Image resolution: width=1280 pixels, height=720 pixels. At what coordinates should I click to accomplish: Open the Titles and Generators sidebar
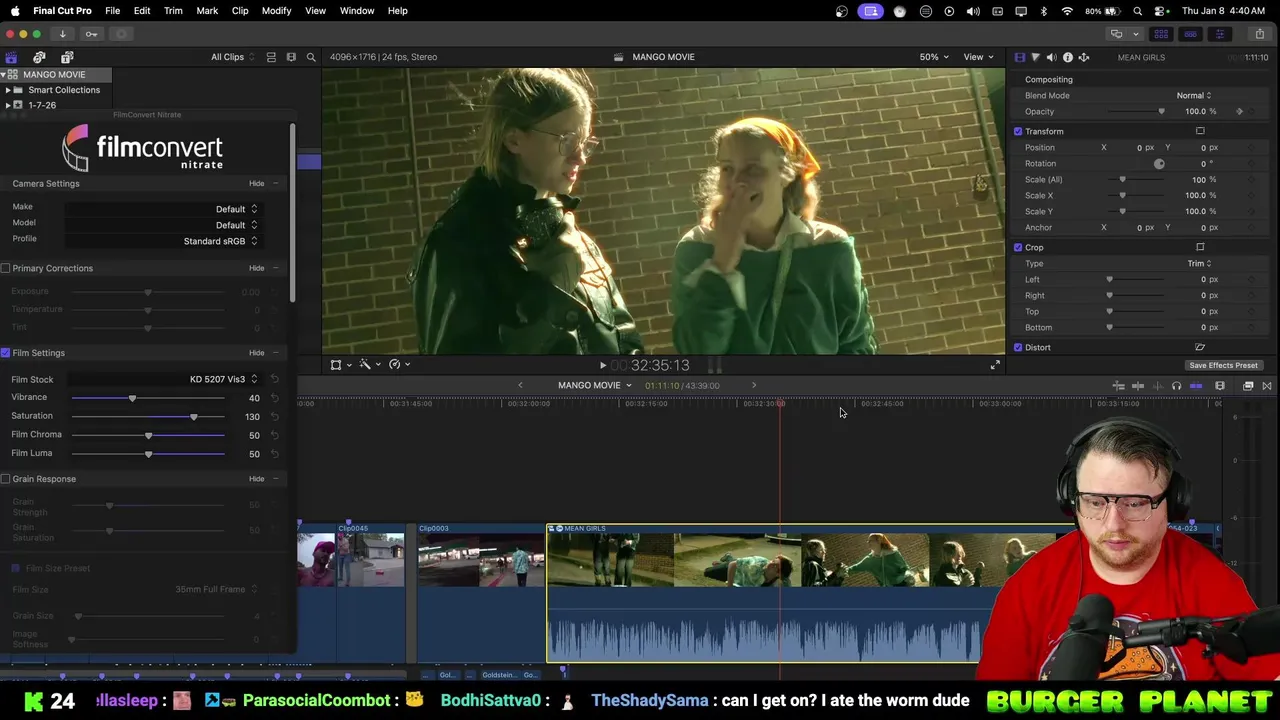tap(67, 57)
